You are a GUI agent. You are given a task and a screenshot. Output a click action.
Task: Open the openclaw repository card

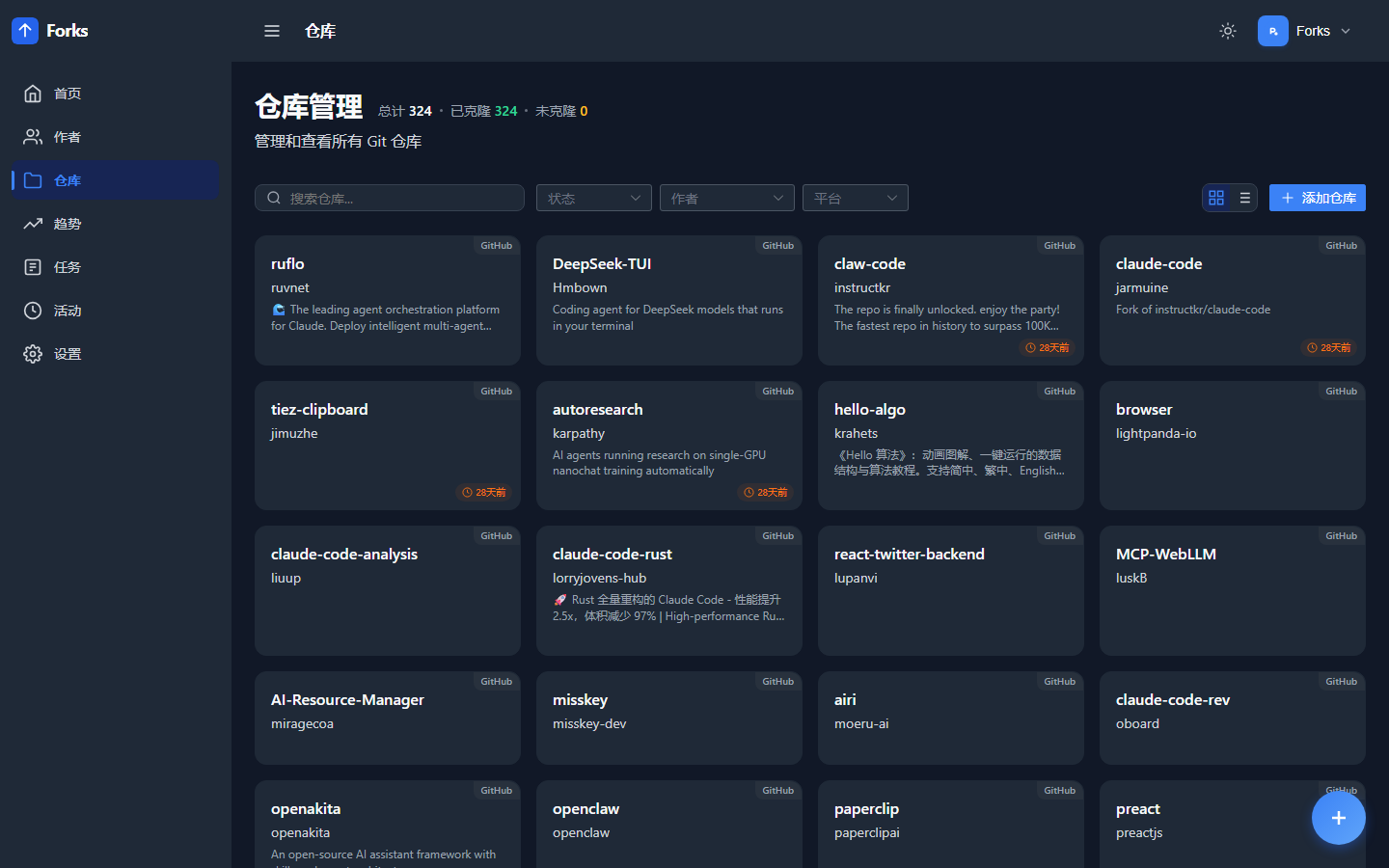(x=669, y=825)
